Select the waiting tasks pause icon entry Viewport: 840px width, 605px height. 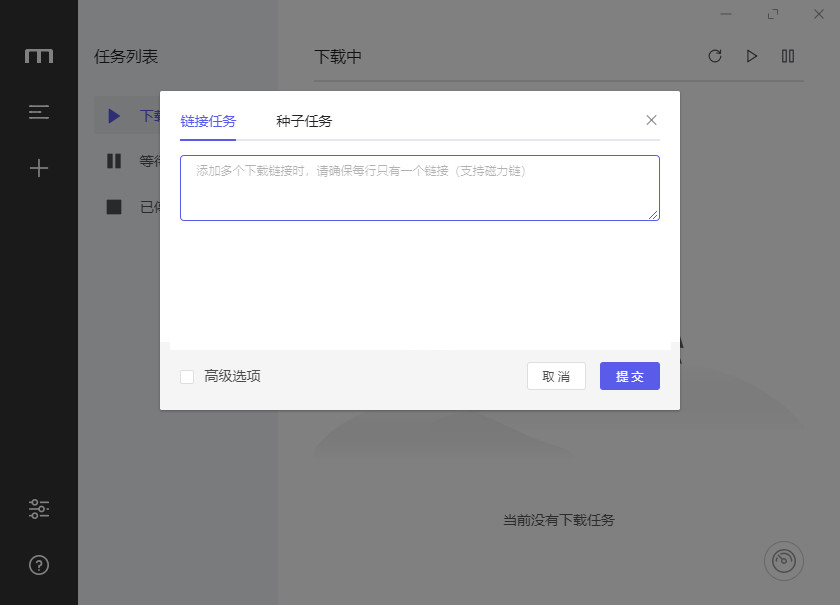pyautogui.click(x=114, y=161)
